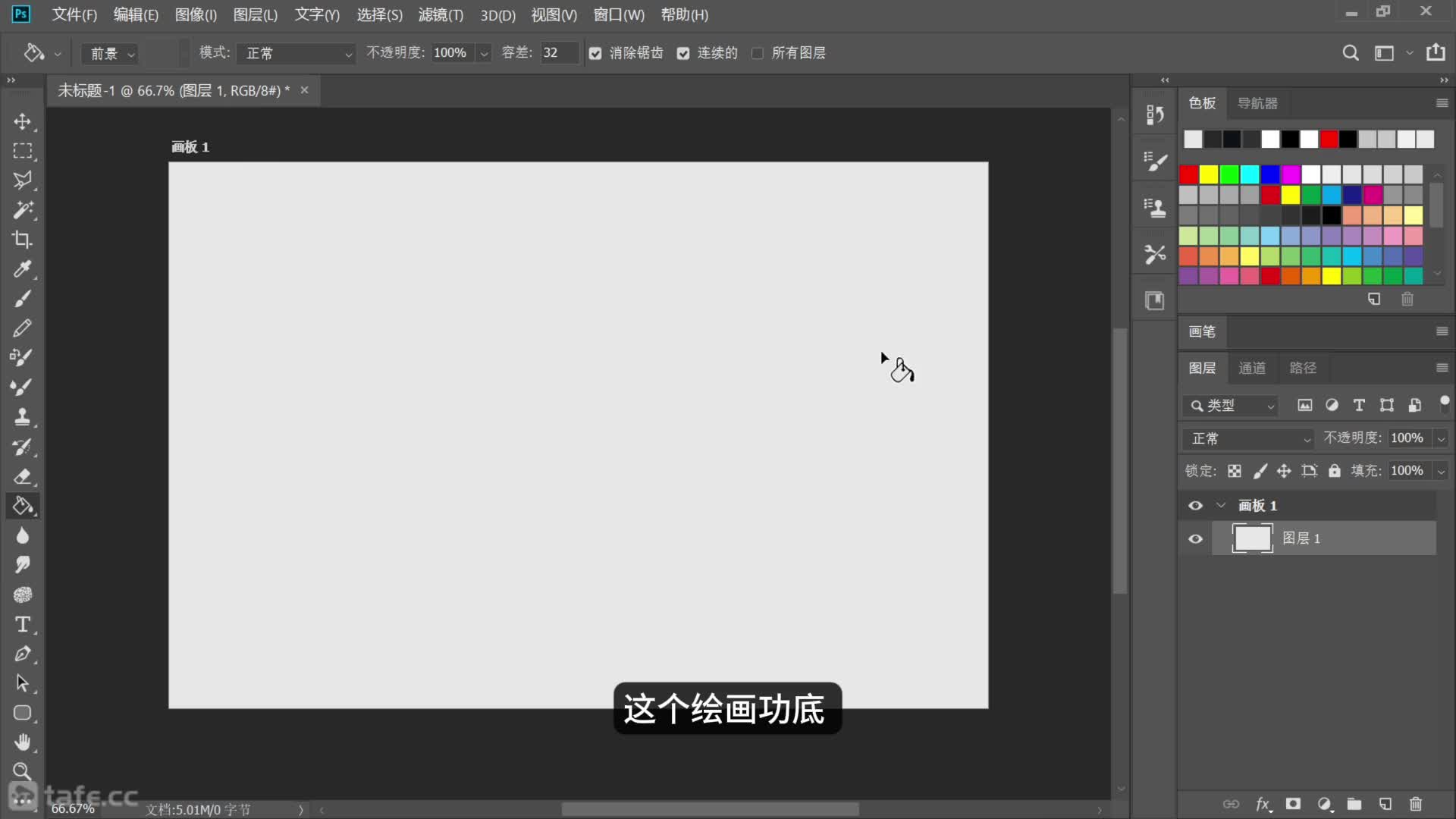Switch to the 通道 tab
The image size is (1456, 819).
[1252, 367]
